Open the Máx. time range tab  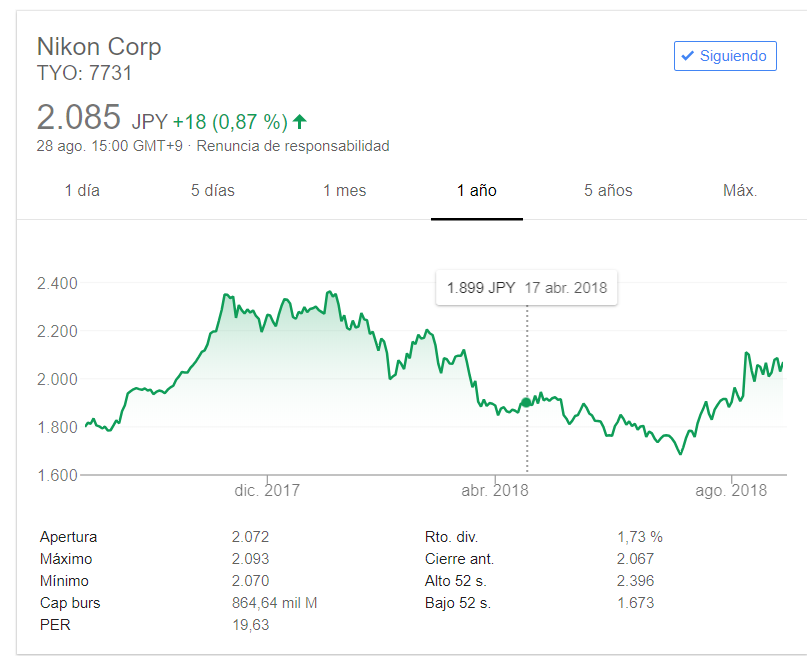[x=740, y=190]
